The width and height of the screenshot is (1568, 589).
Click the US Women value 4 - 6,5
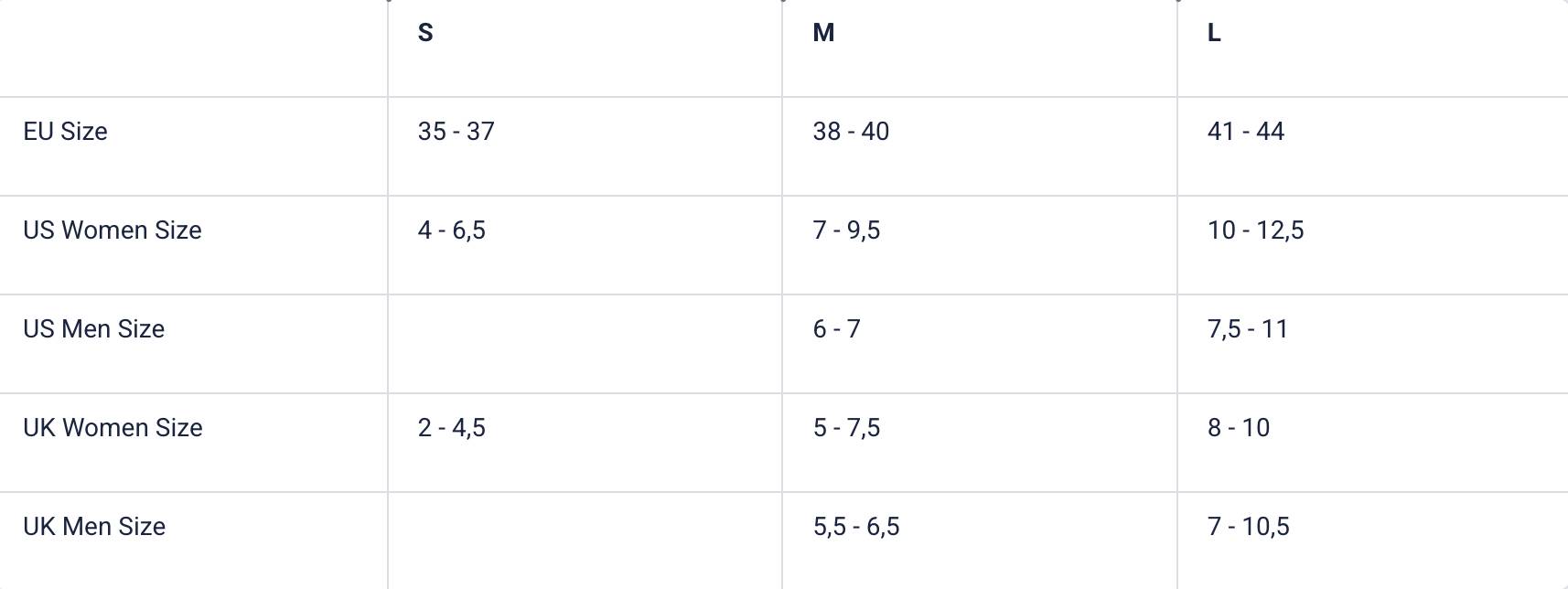pyautogui.click(x=451, y=230)
